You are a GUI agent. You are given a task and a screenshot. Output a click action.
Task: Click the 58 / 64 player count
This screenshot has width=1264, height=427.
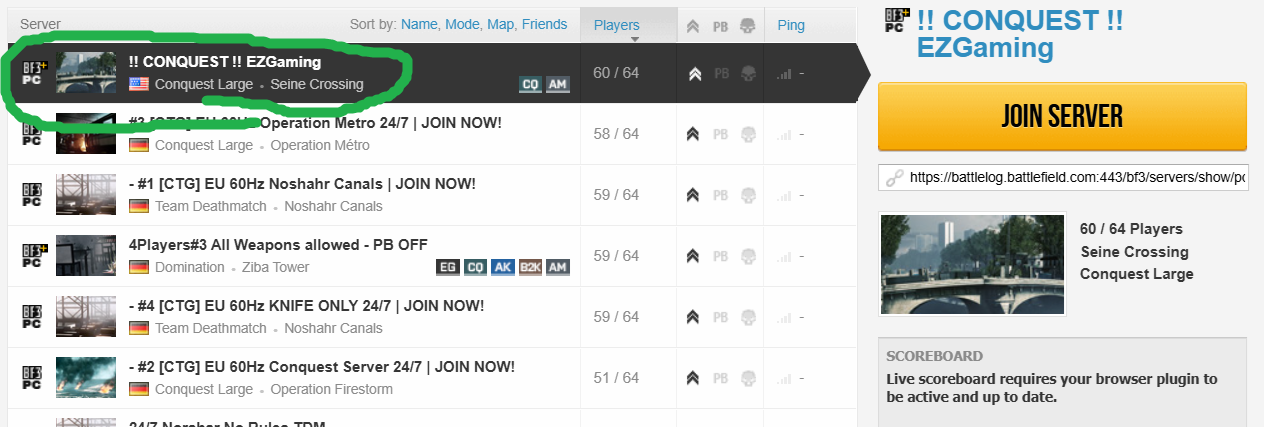point(616,134)
